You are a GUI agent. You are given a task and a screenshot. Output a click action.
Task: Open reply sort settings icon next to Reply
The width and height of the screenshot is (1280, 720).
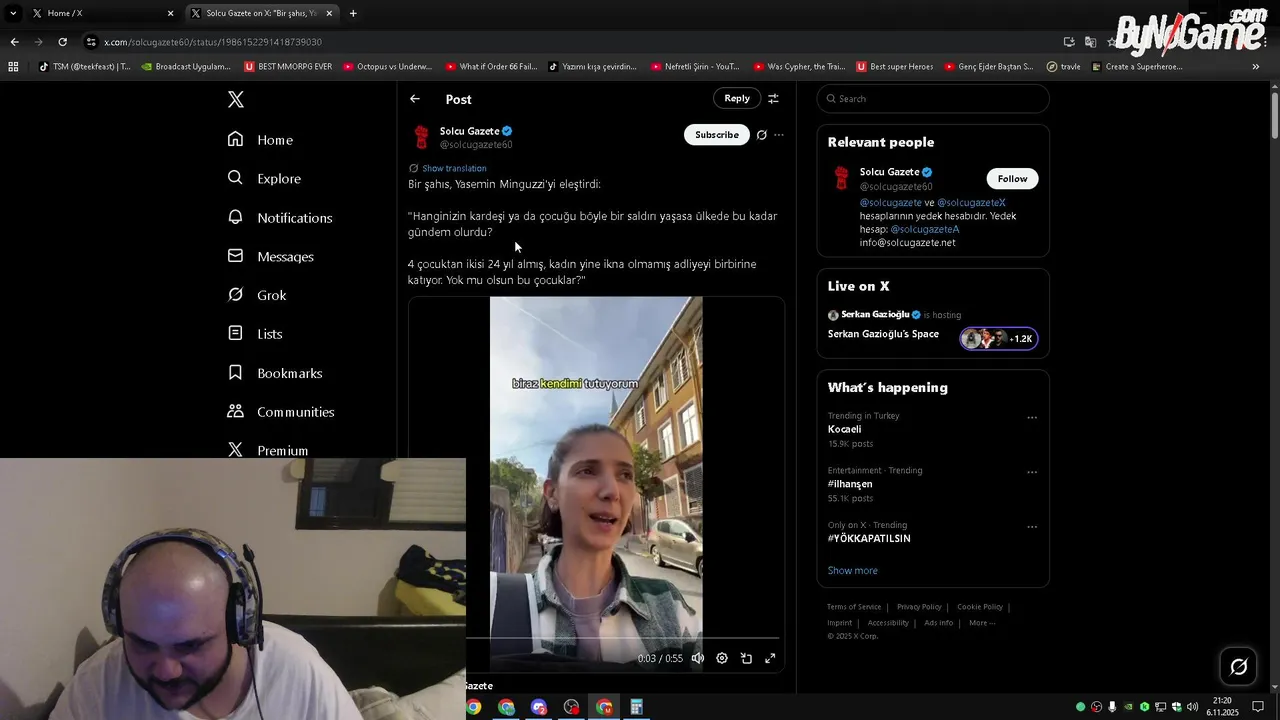click(773, 98)
